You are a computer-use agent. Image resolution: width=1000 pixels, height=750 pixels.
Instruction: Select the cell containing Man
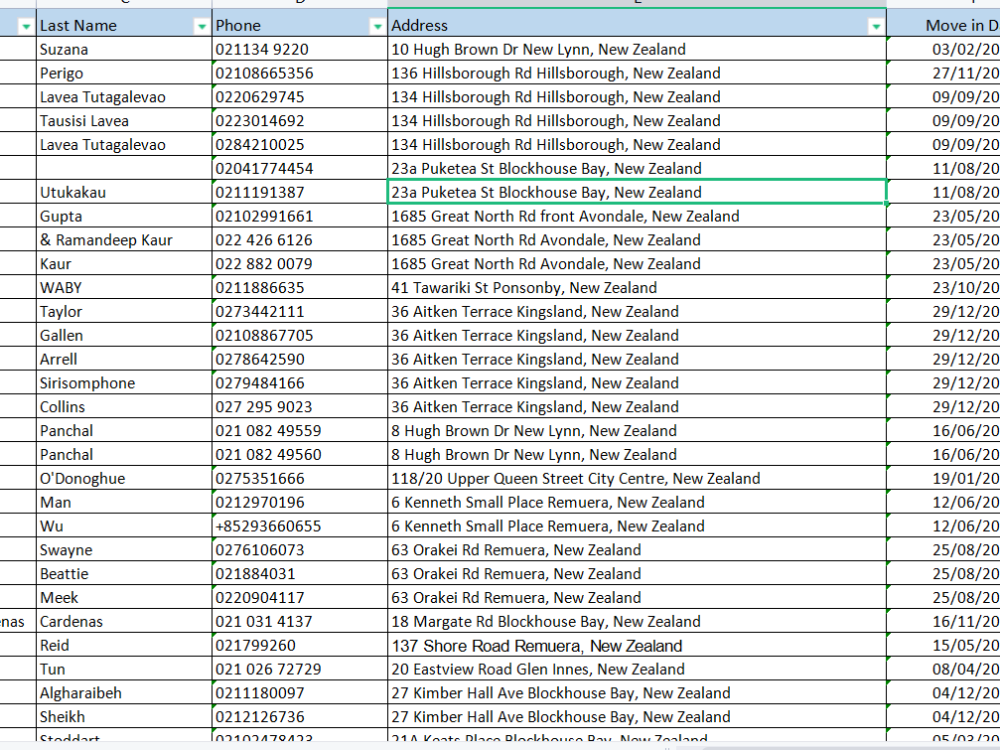[124, 502]
